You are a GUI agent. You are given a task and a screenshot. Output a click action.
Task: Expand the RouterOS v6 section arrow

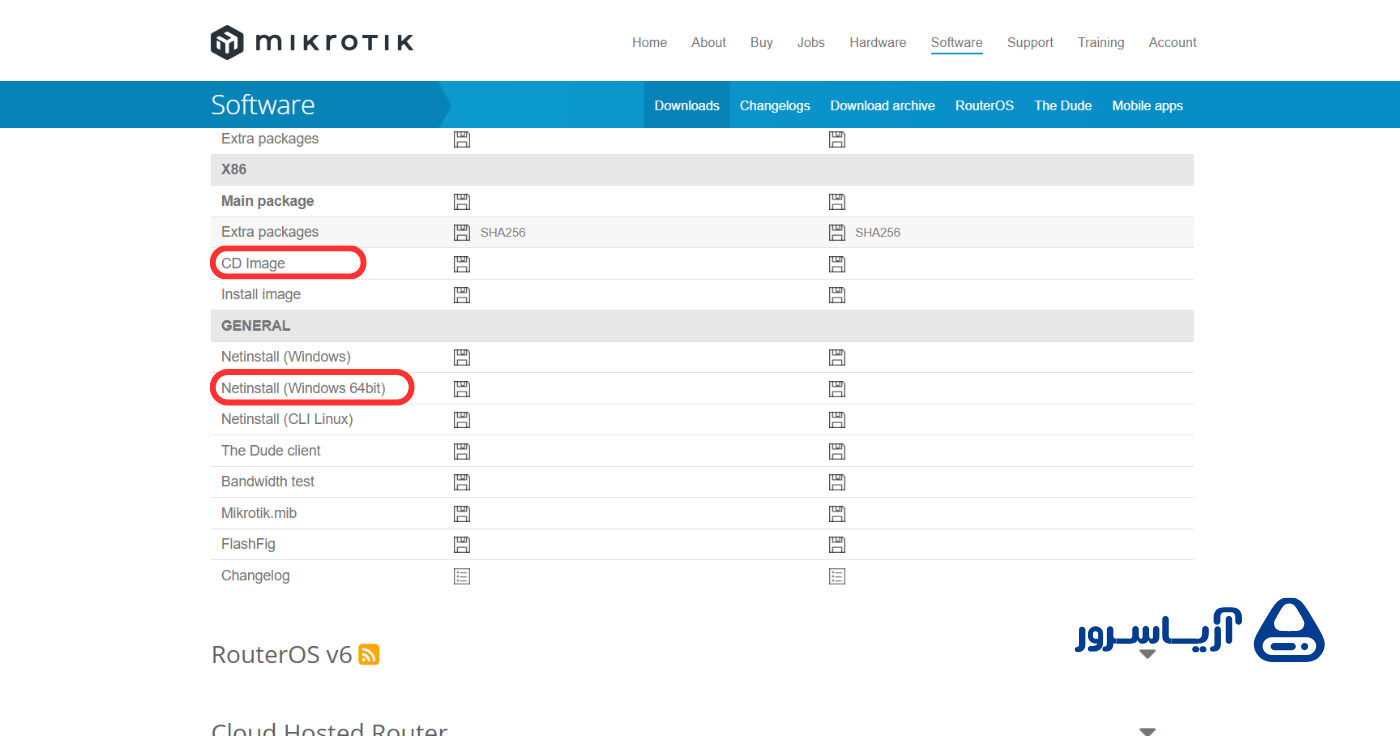1148,654
